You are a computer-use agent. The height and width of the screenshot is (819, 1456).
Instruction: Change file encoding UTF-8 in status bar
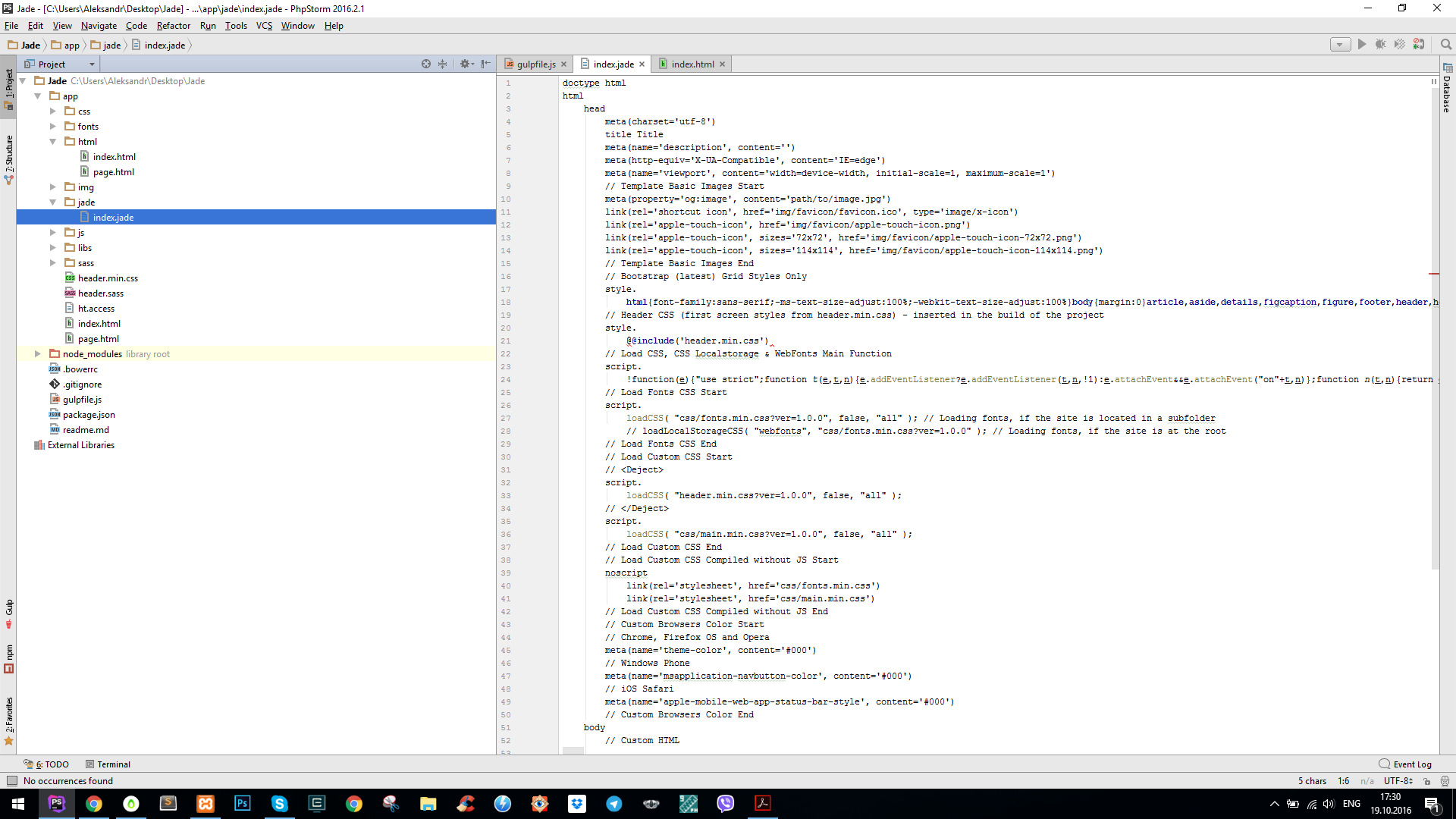pyautogui.click(x=1398, y=781)
